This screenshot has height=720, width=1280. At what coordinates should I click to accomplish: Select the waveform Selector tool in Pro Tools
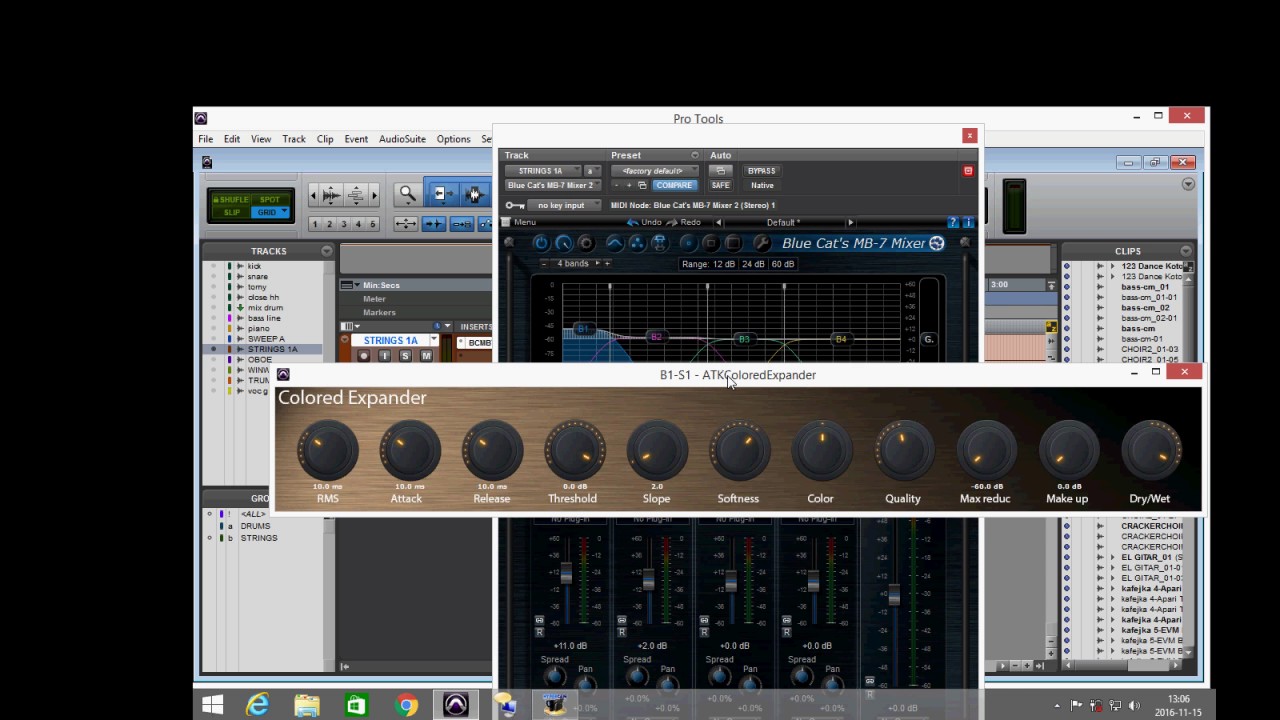tap(473, 194)
